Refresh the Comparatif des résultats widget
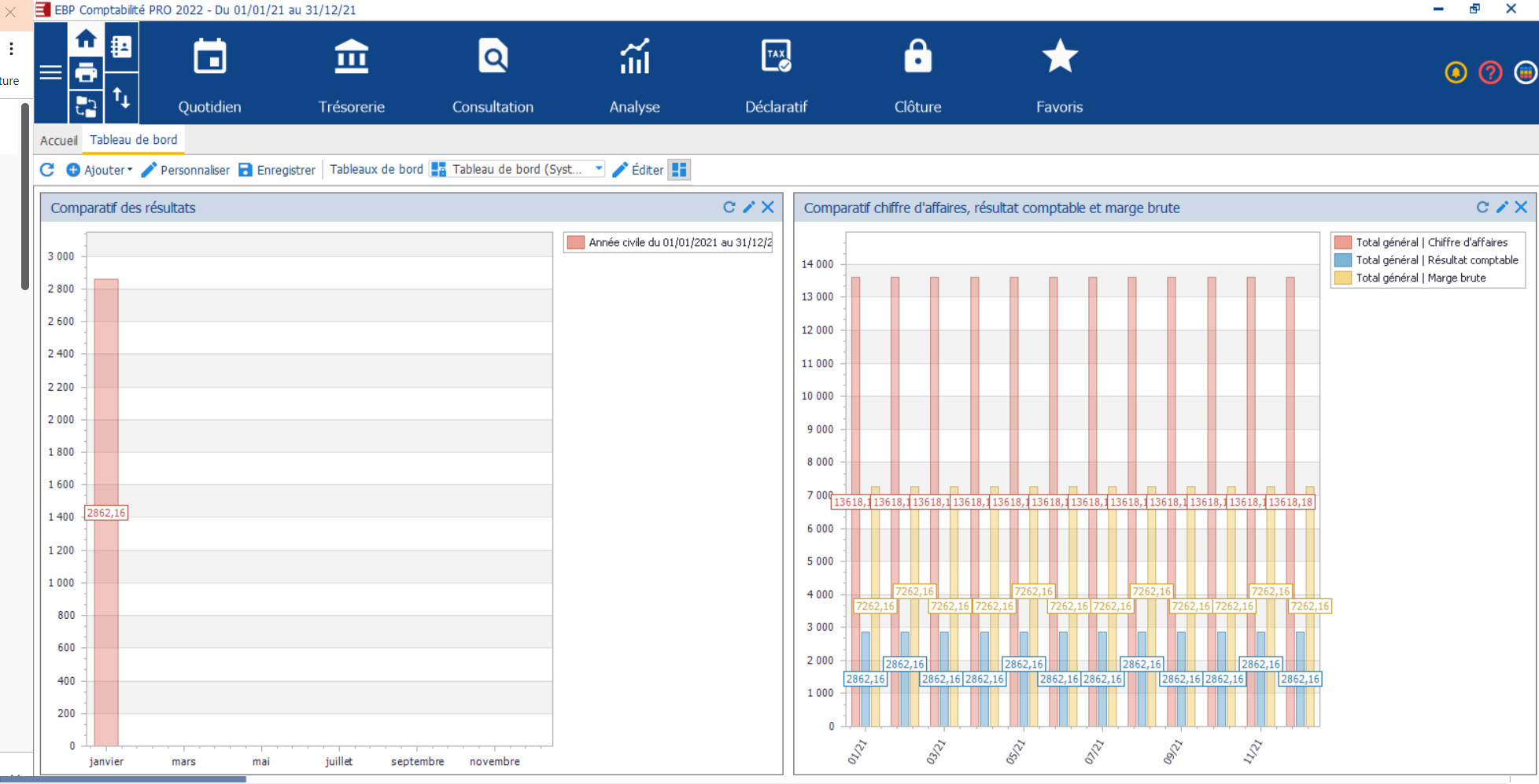The height and width of the screenshot is (784, 1539). [x=729, y=207]
